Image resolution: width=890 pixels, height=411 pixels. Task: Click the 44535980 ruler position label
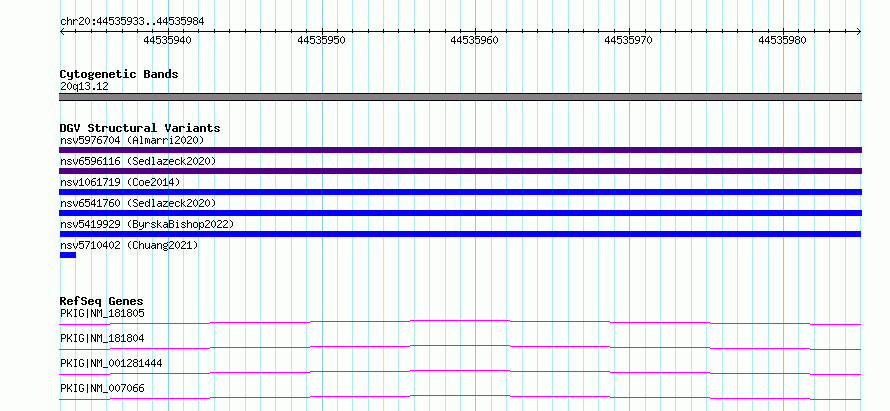[x=782, y=40]
